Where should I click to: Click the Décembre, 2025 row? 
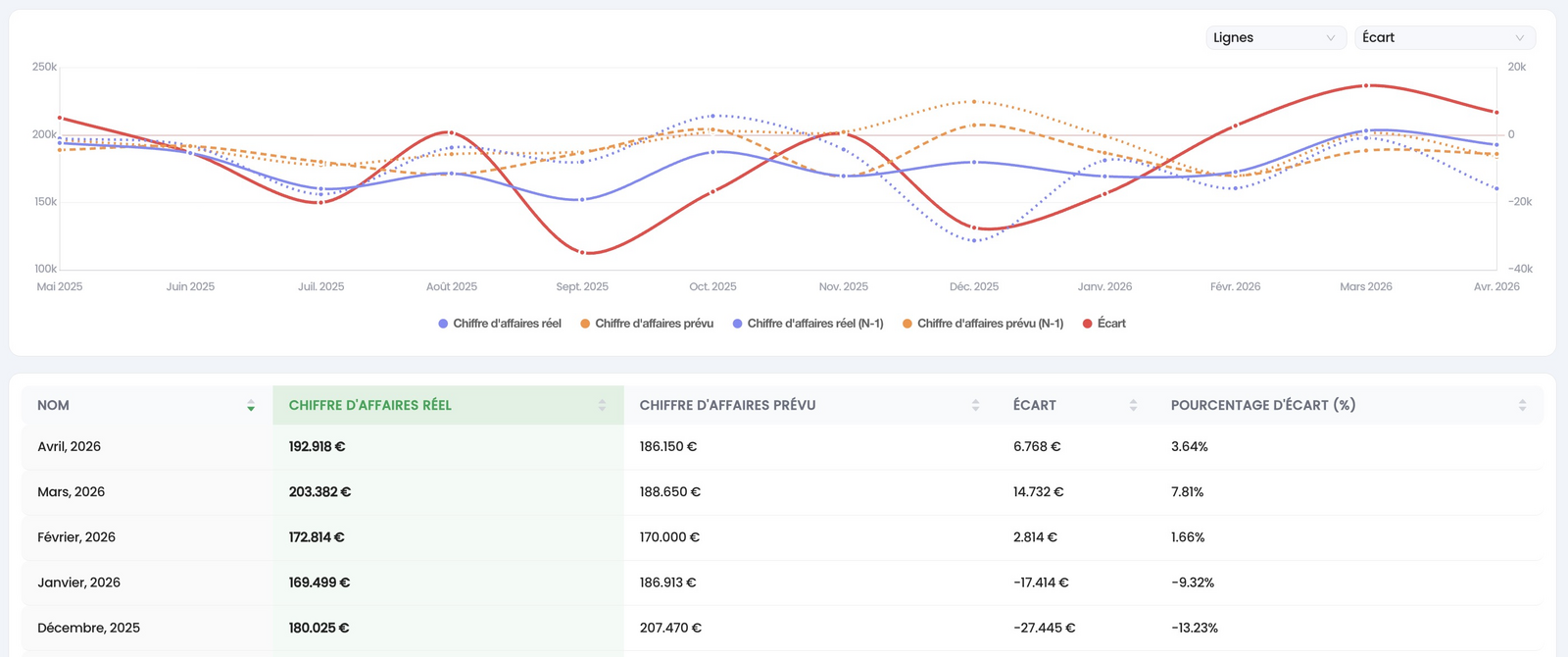(x=782, y=628)
